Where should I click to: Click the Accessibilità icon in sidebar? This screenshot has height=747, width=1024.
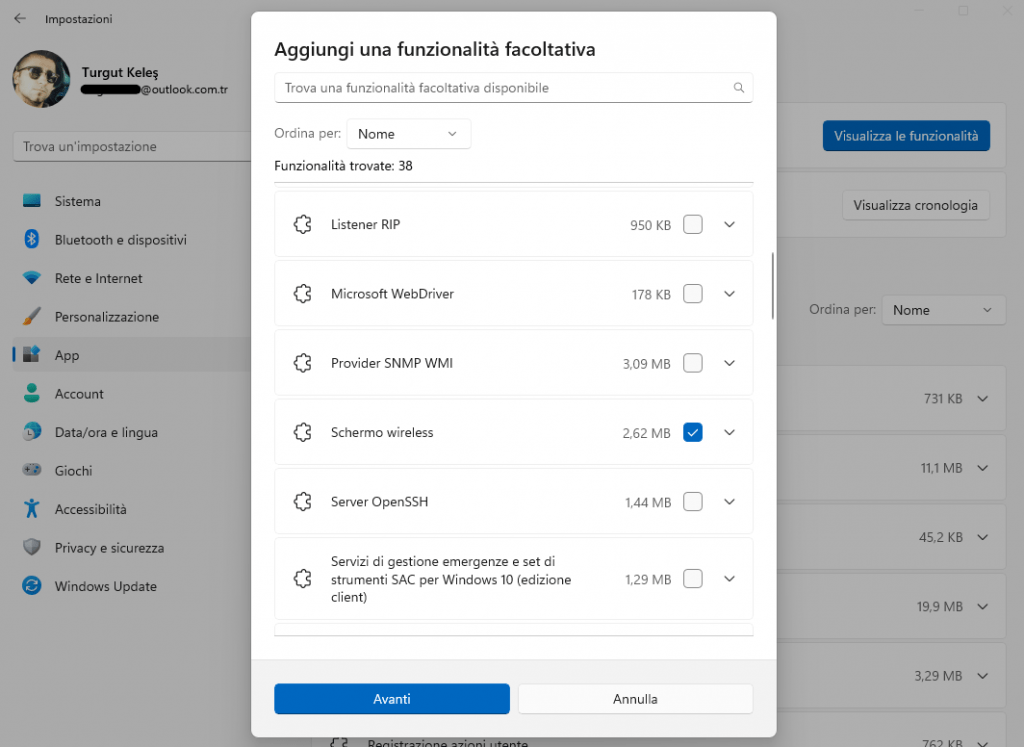[x=32, y=509]
